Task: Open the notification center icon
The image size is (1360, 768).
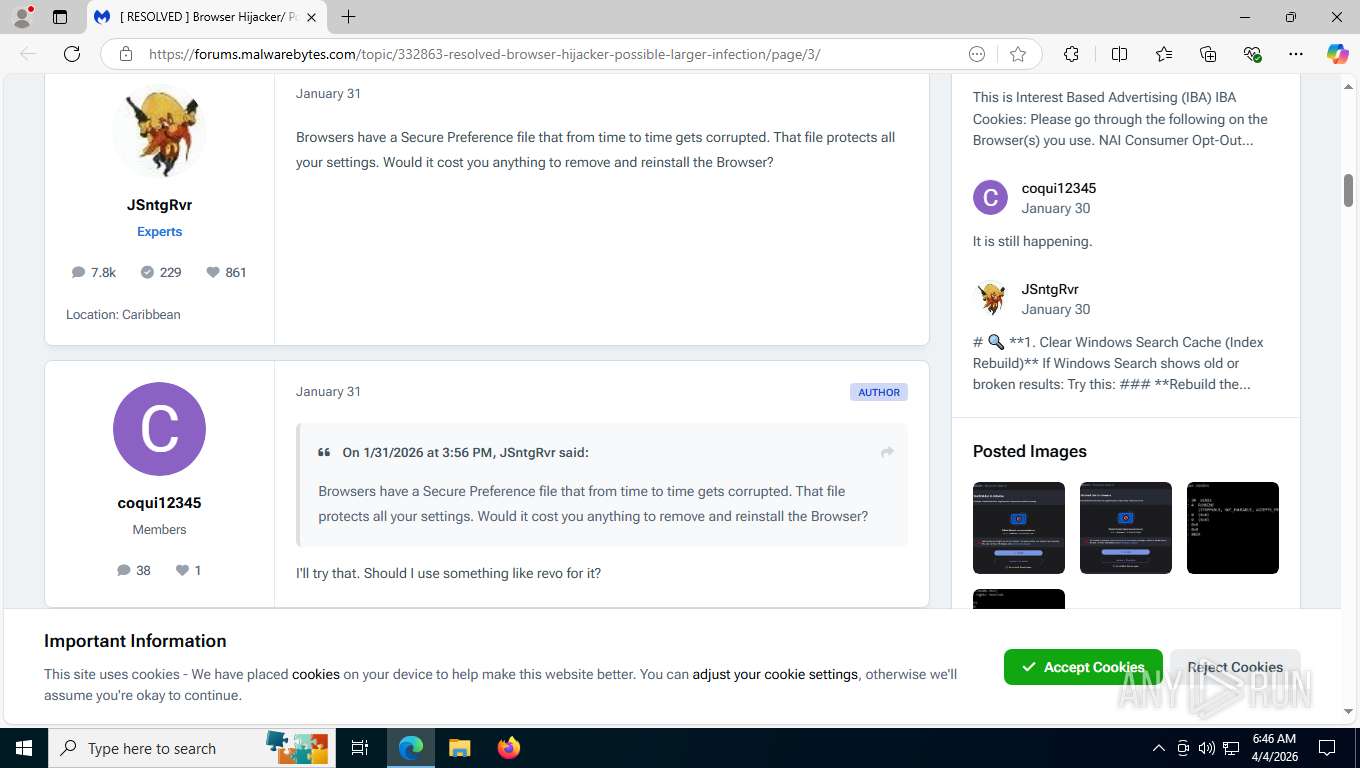Action: 1326,748
